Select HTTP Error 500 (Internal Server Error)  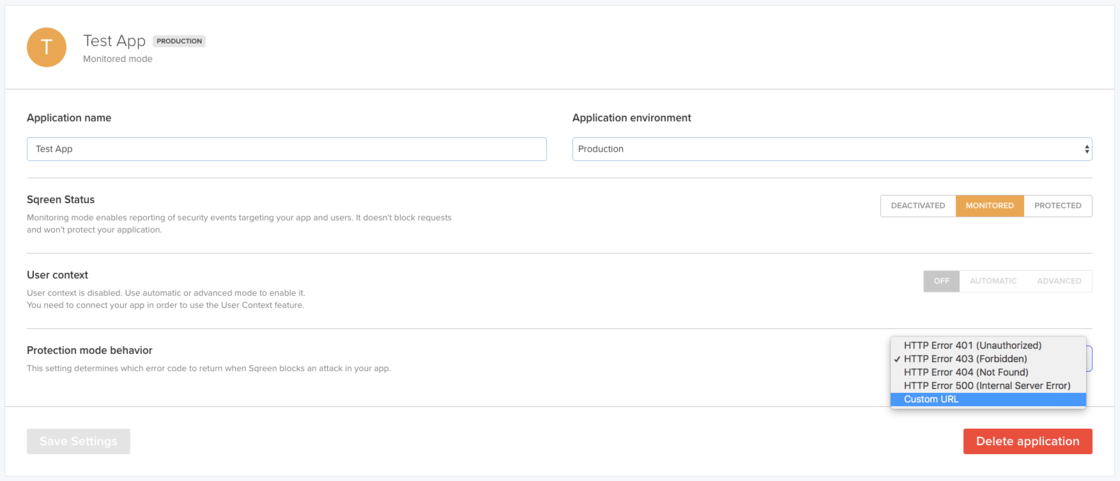pyautogui.click(x=986, y=386)
